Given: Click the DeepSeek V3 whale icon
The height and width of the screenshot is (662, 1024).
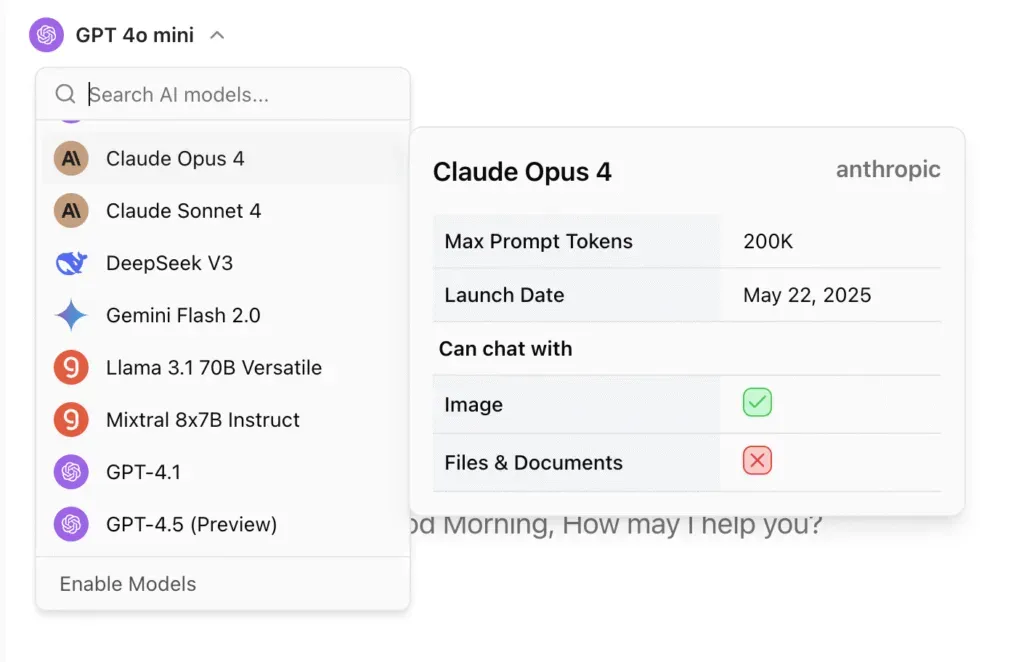Looking at the screenshot, I should coord(71,263).
